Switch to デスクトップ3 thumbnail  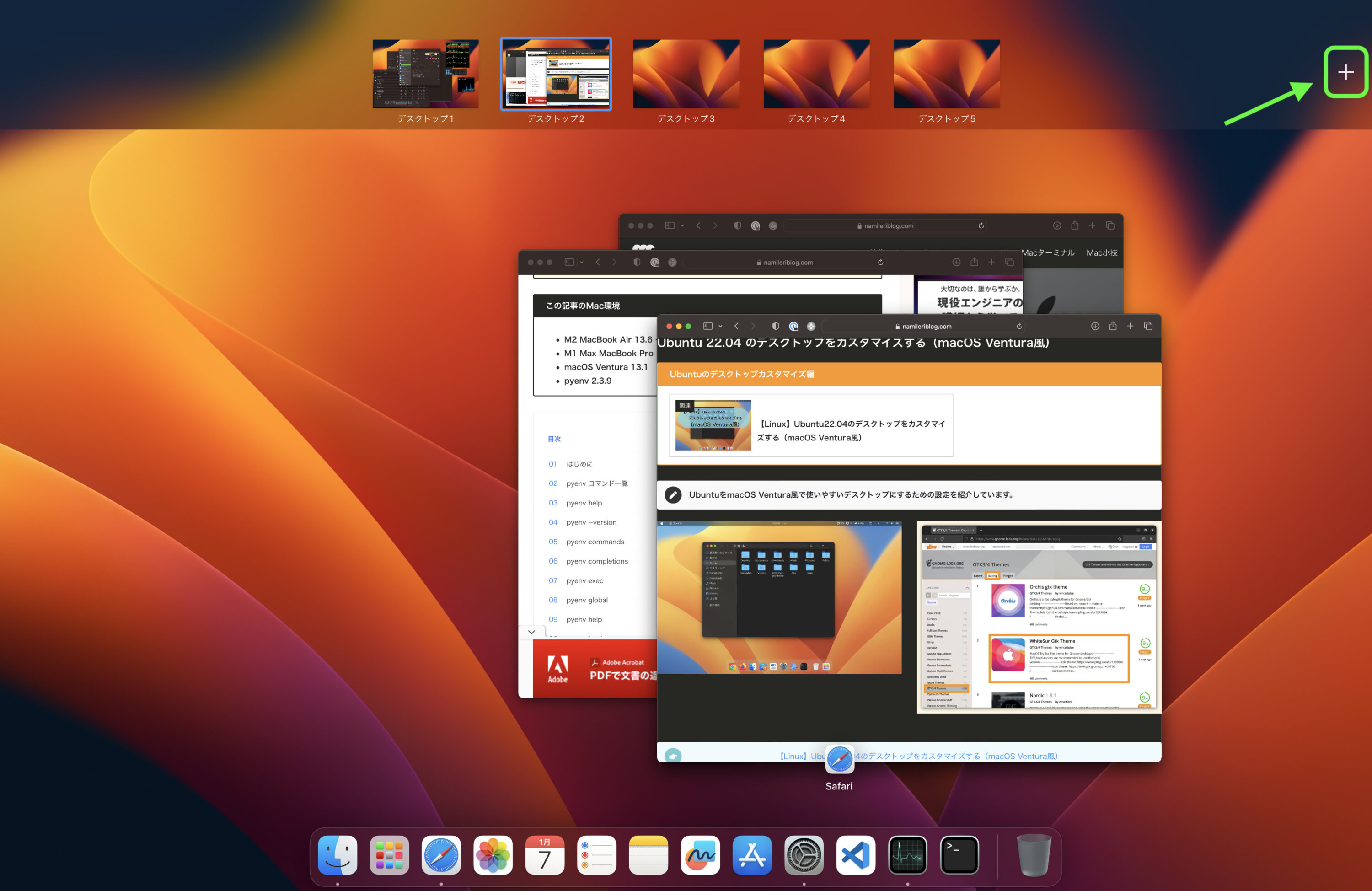[x=686, y=74]
